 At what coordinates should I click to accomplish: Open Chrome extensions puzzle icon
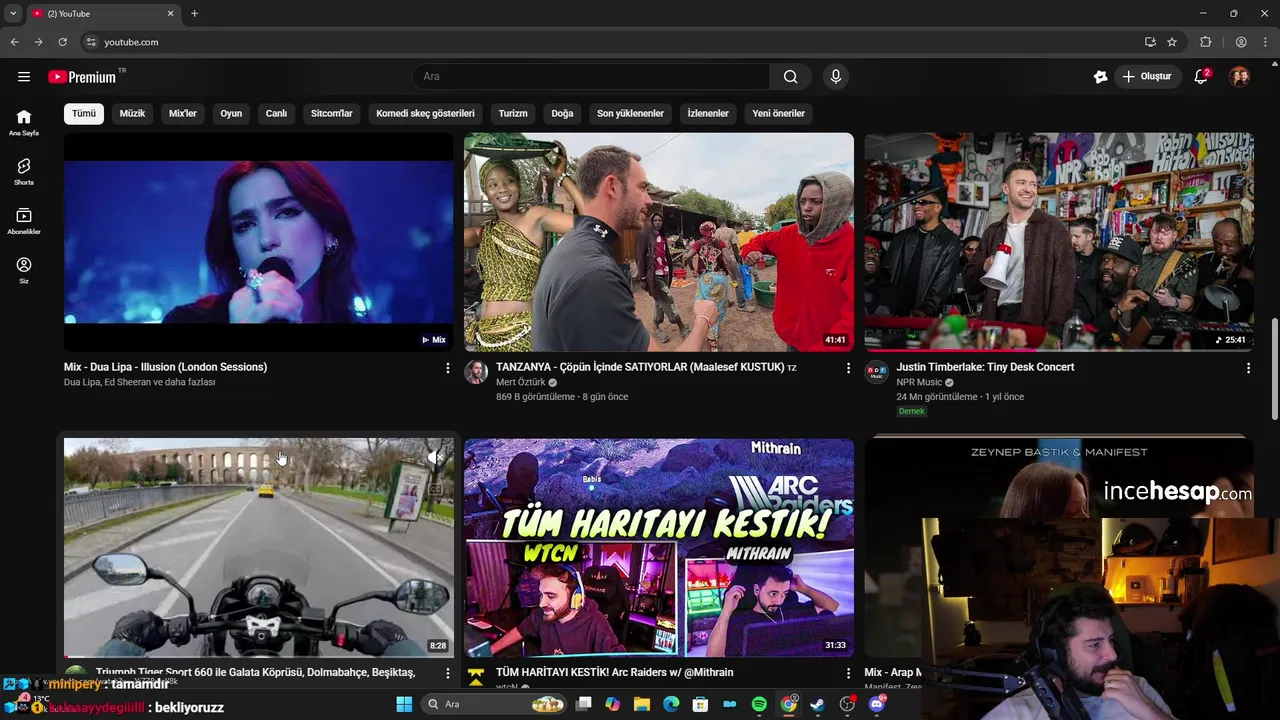[x=1206, y=42]
